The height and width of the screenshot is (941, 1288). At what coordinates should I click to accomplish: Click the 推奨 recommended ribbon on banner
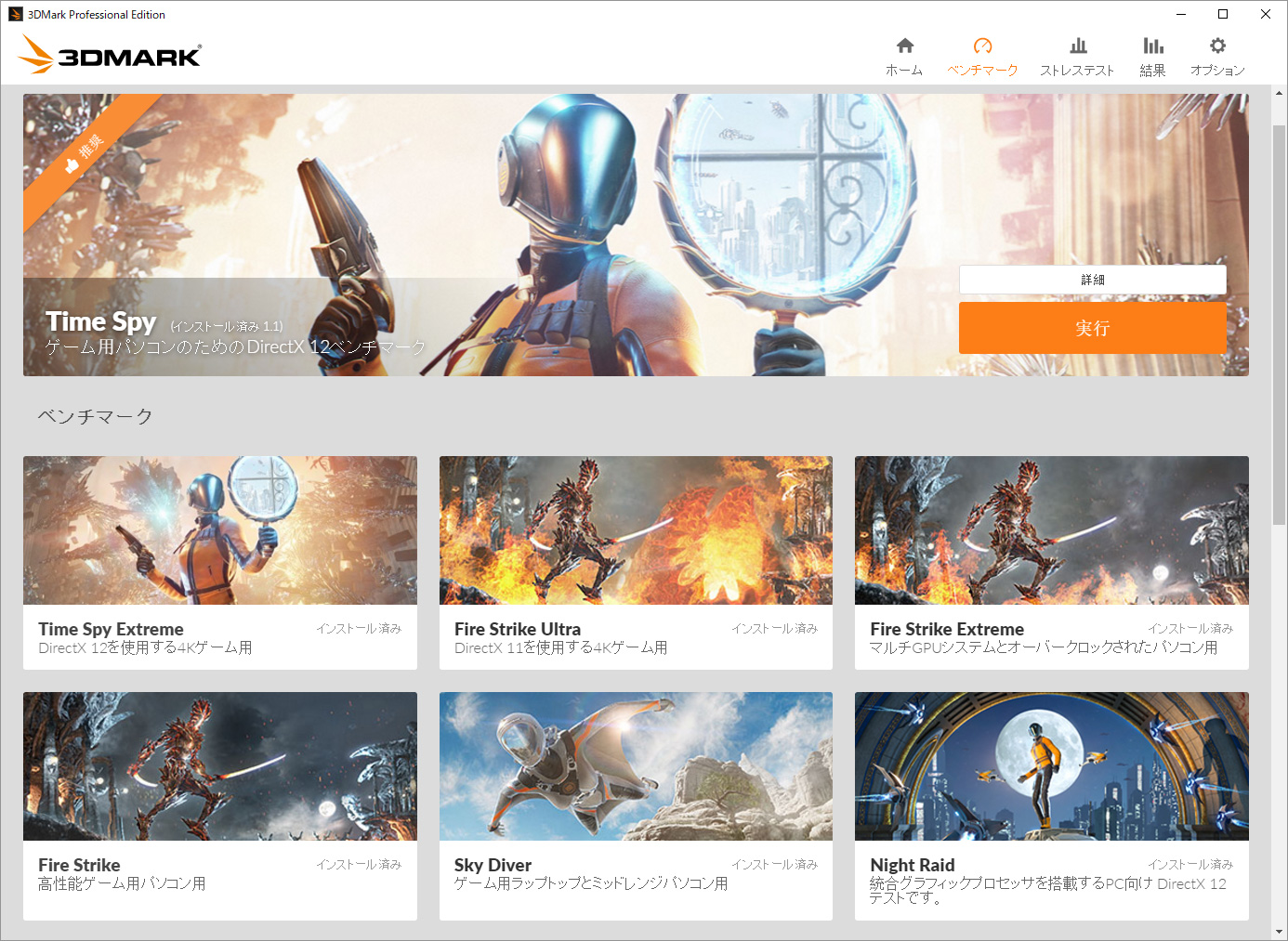point(86,154)
